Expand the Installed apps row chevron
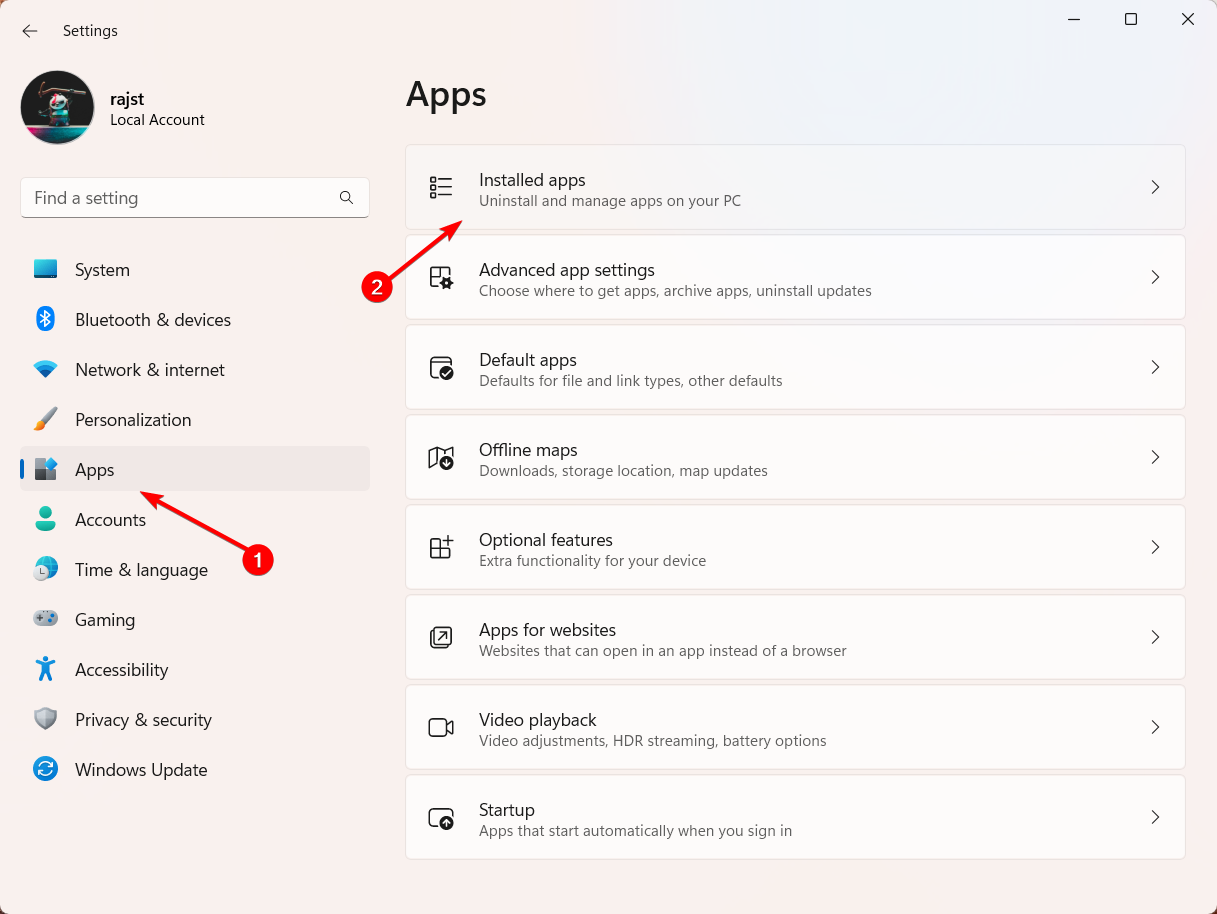 1155,187
